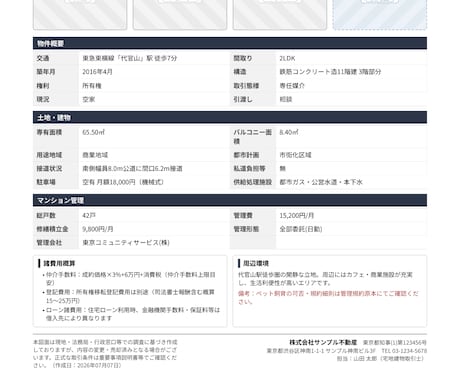
Task: Click the 作成日 disclaimer paragraph in the footer
Action: click(x=105, y=354)
